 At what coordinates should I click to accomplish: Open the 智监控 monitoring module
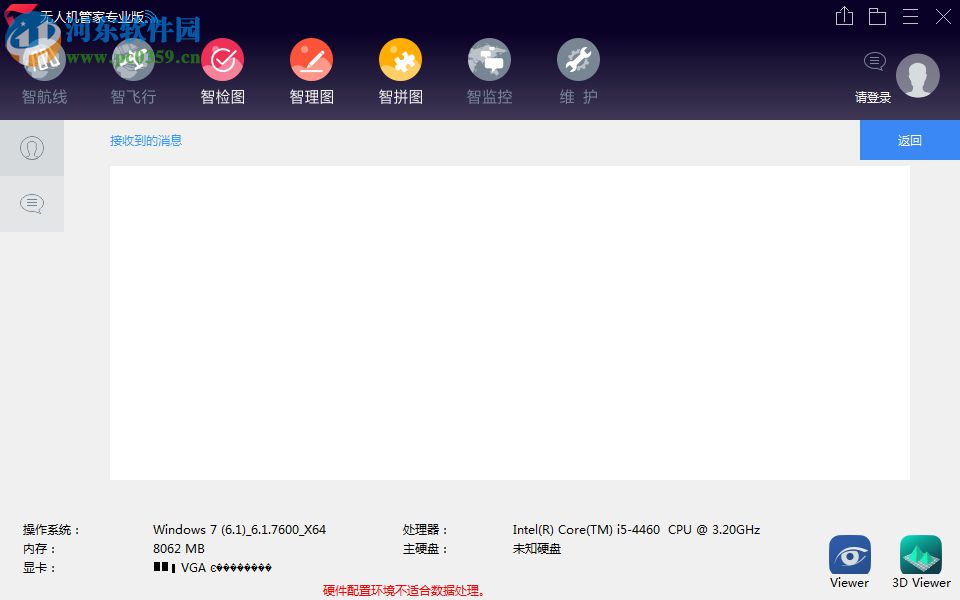489,70
